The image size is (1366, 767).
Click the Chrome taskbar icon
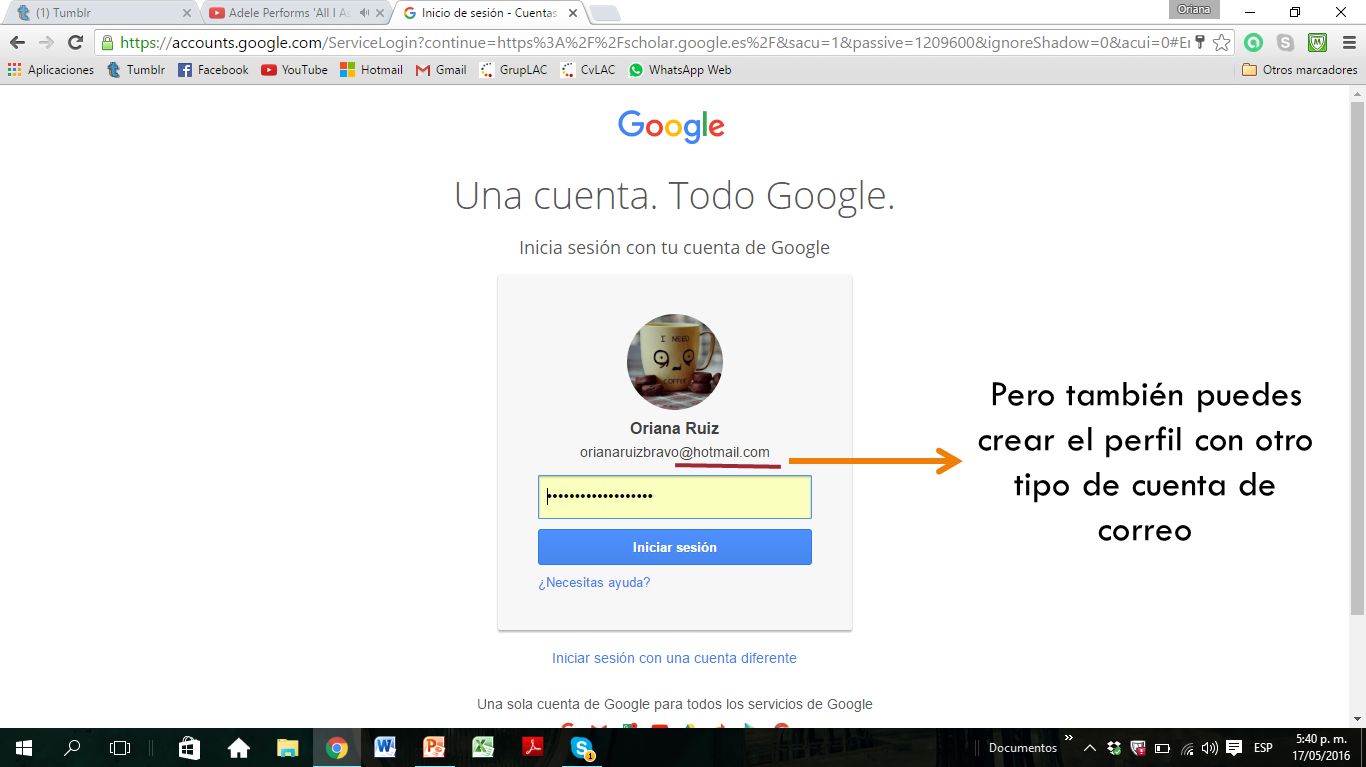[336, 747]
